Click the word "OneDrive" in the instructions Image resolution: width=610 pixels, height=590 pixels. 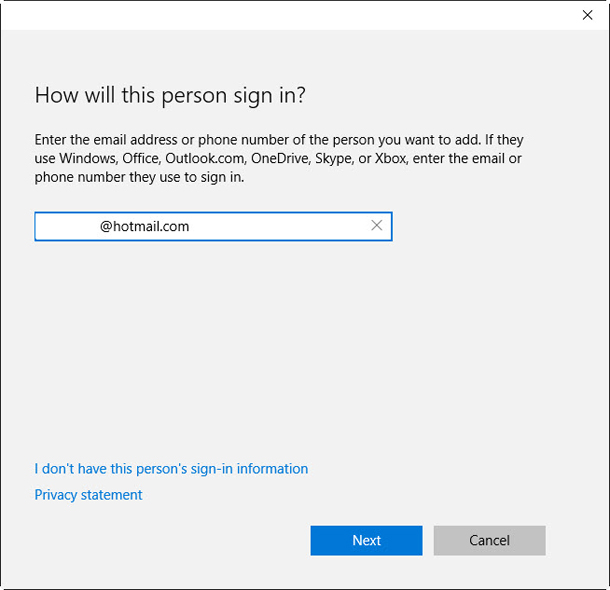pos(278,159)
